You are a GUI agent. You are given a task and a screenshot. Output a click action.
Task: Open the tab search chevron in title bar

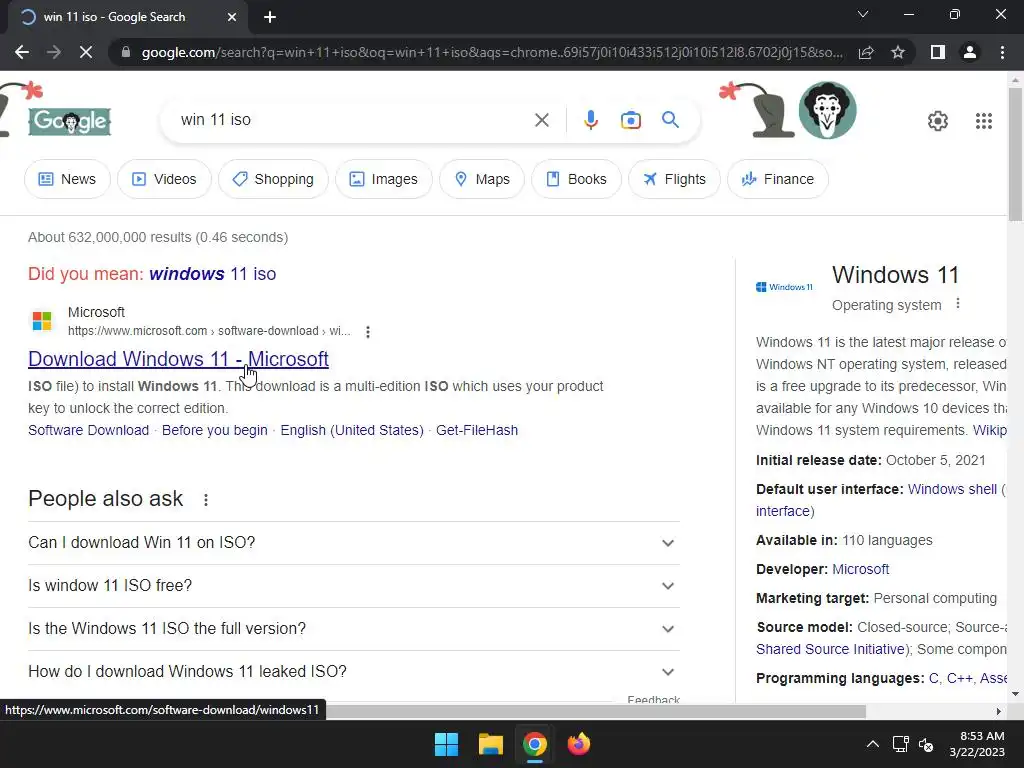[x=863, y=14]
